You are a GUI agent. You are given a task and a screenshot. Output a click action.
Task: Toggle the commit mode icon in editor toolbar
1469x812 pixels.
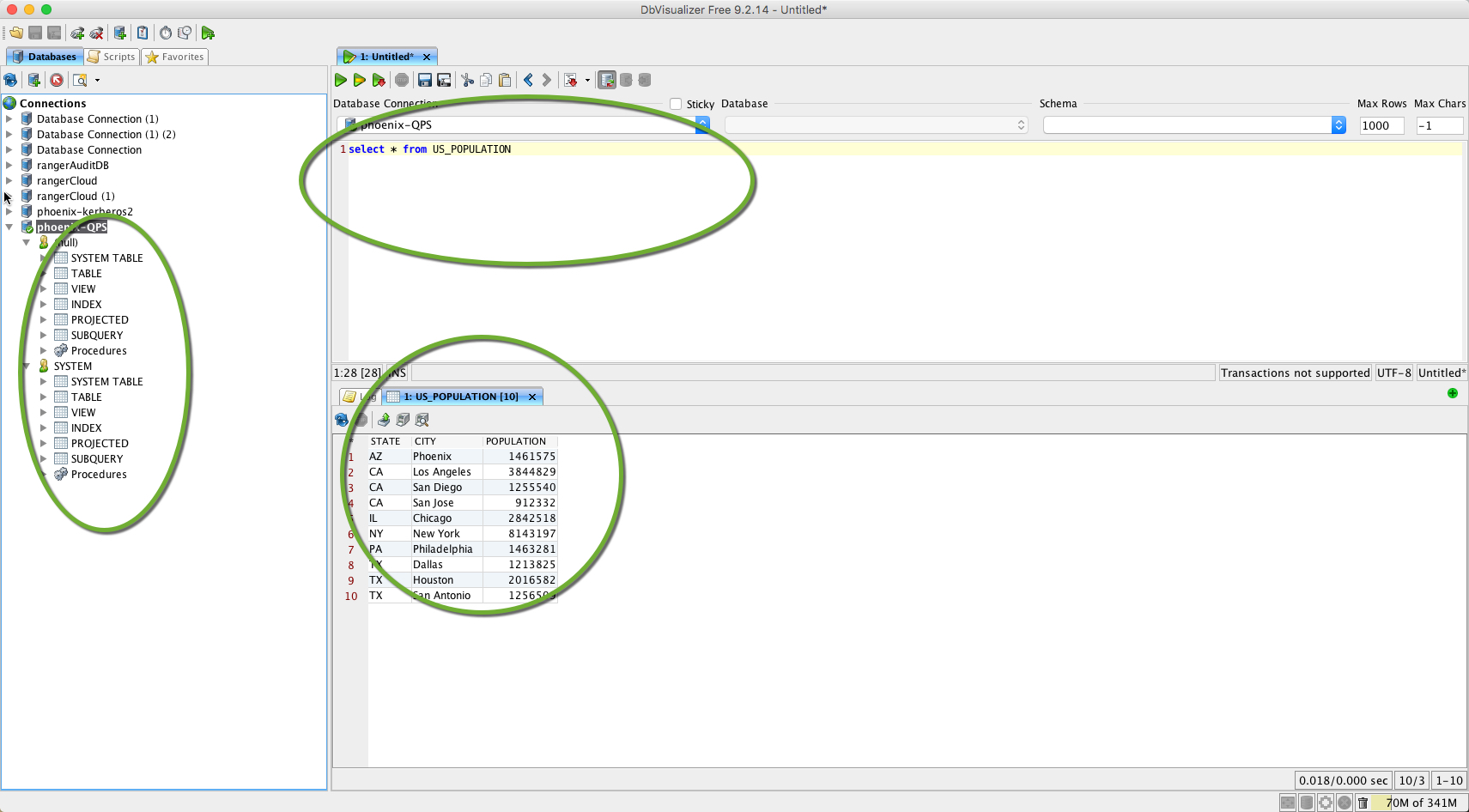(607, 80)
